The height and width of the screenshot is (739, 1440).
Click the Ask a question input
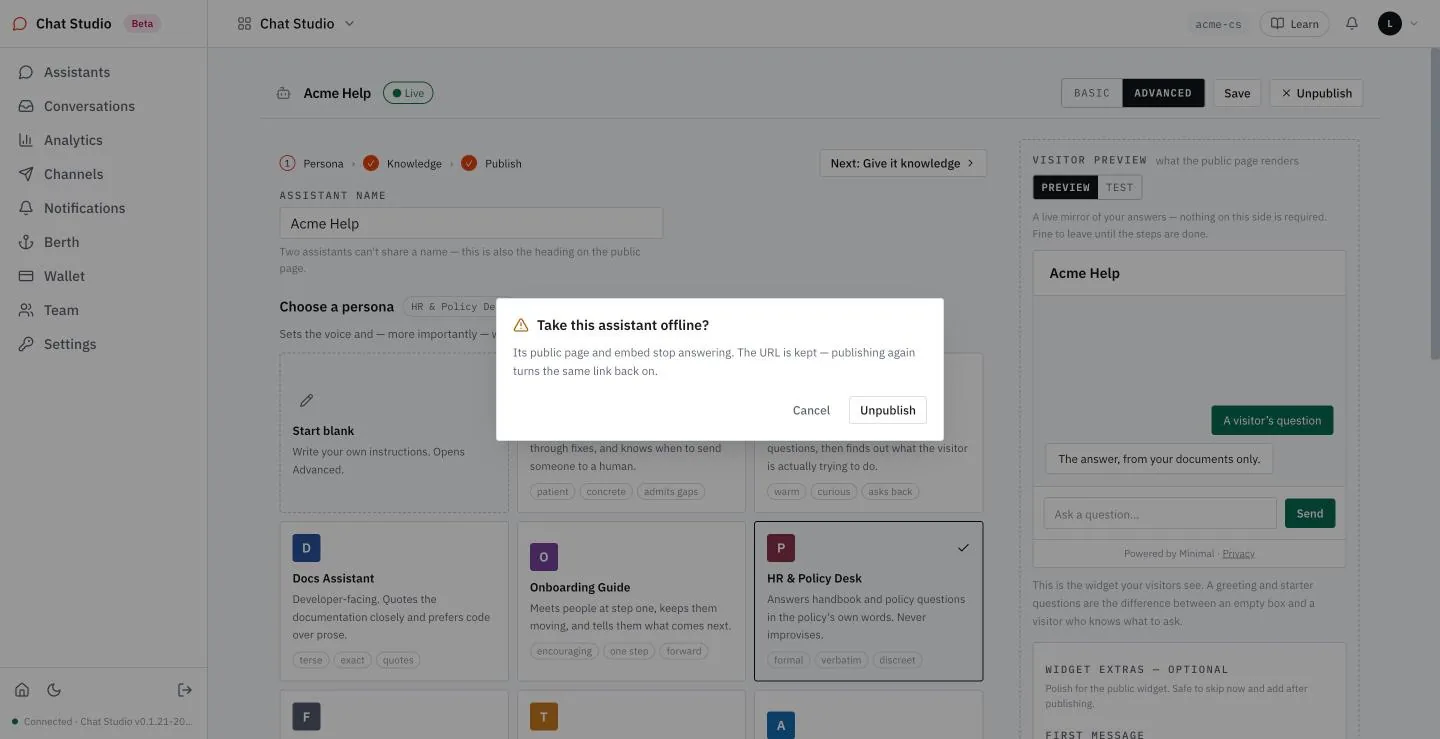[1160, 514]
